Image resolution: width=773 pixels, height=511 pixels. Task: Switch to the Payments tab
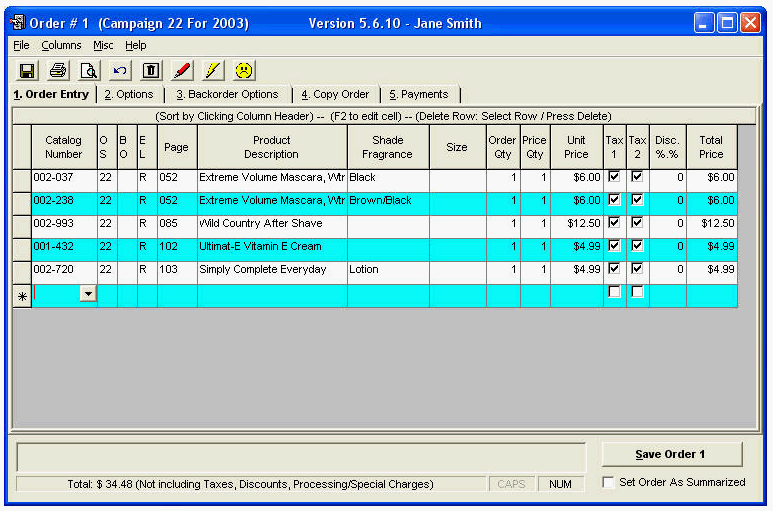point(418,94)
